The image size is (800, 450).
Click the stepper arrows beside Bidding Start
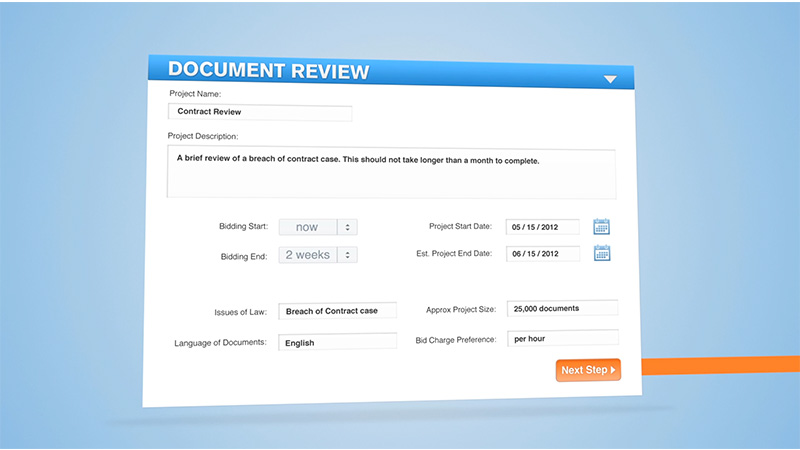point(347,228)
